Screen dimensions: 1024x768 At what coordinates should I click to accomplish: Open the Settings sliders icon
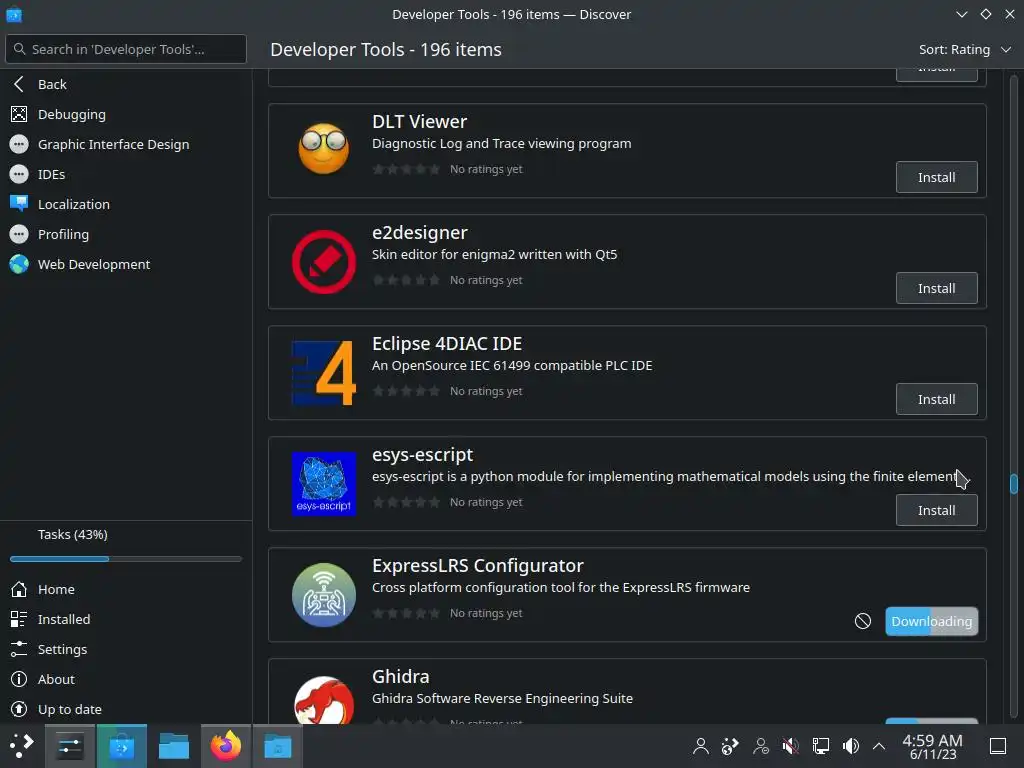(19, 650)
